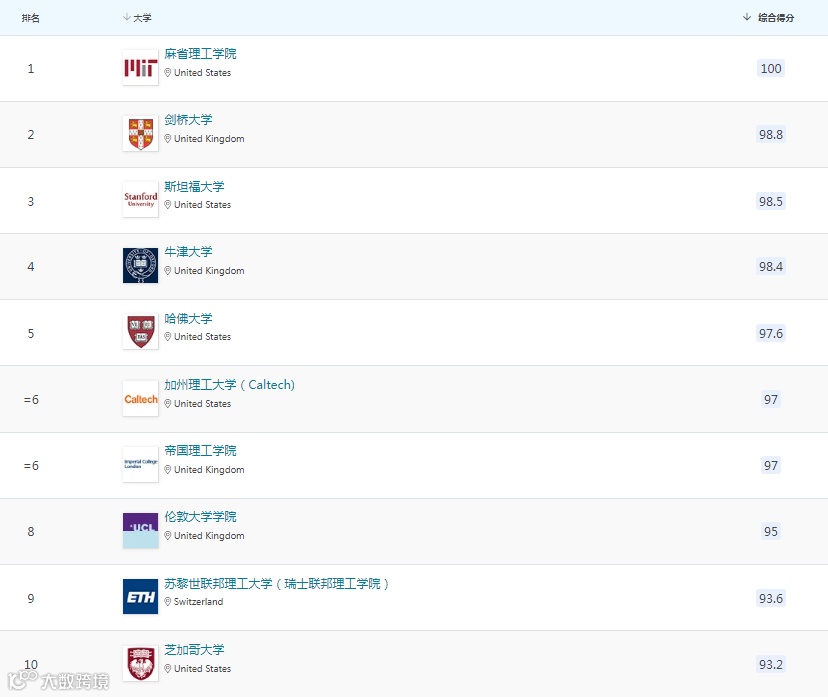Click the score 98.4 badge
This screenshot has height=697, width=828.
pos(770,267)
